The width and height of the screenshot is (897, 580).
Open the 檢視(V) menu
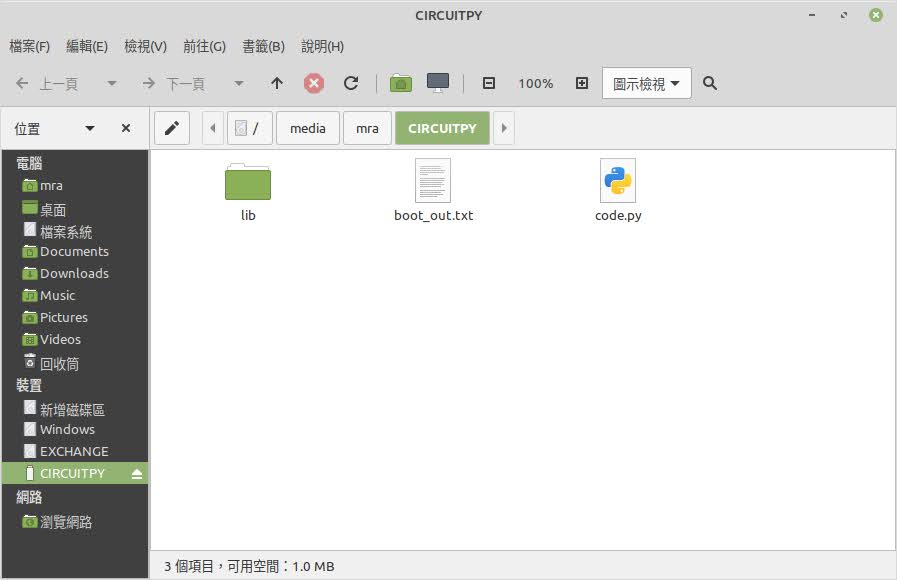coord(146,46)
